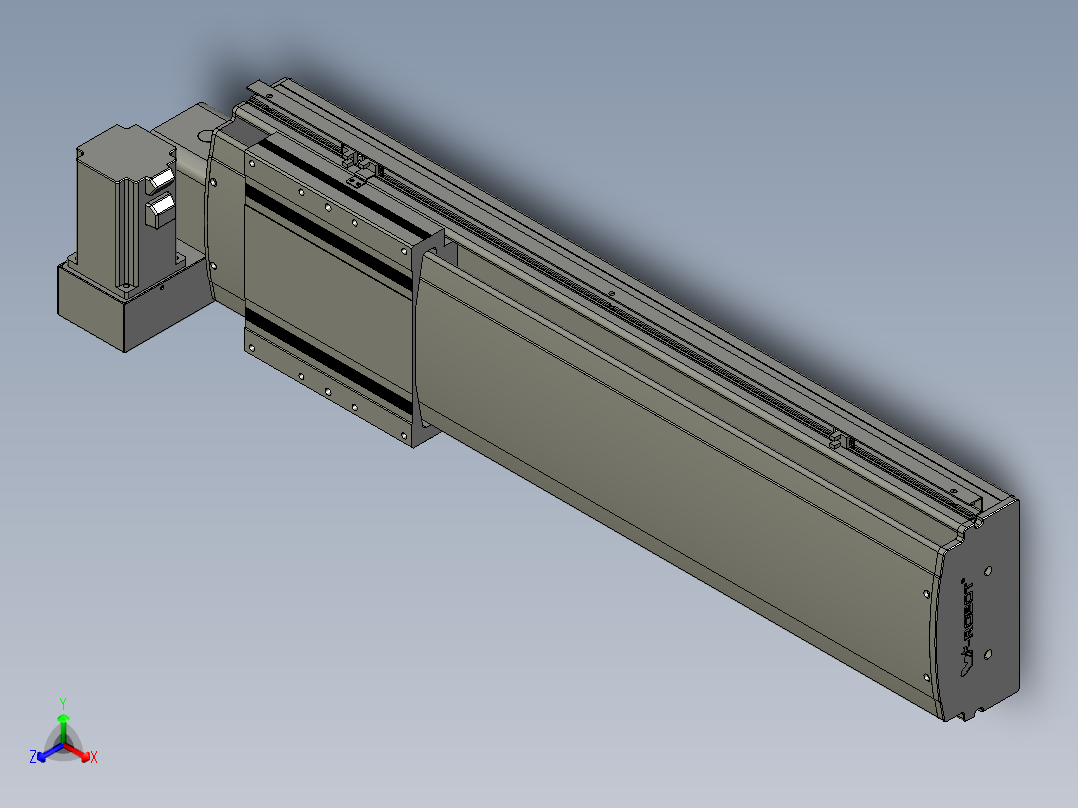
Task: Select the upper white connector on the motor
Action: pos(161,181)
